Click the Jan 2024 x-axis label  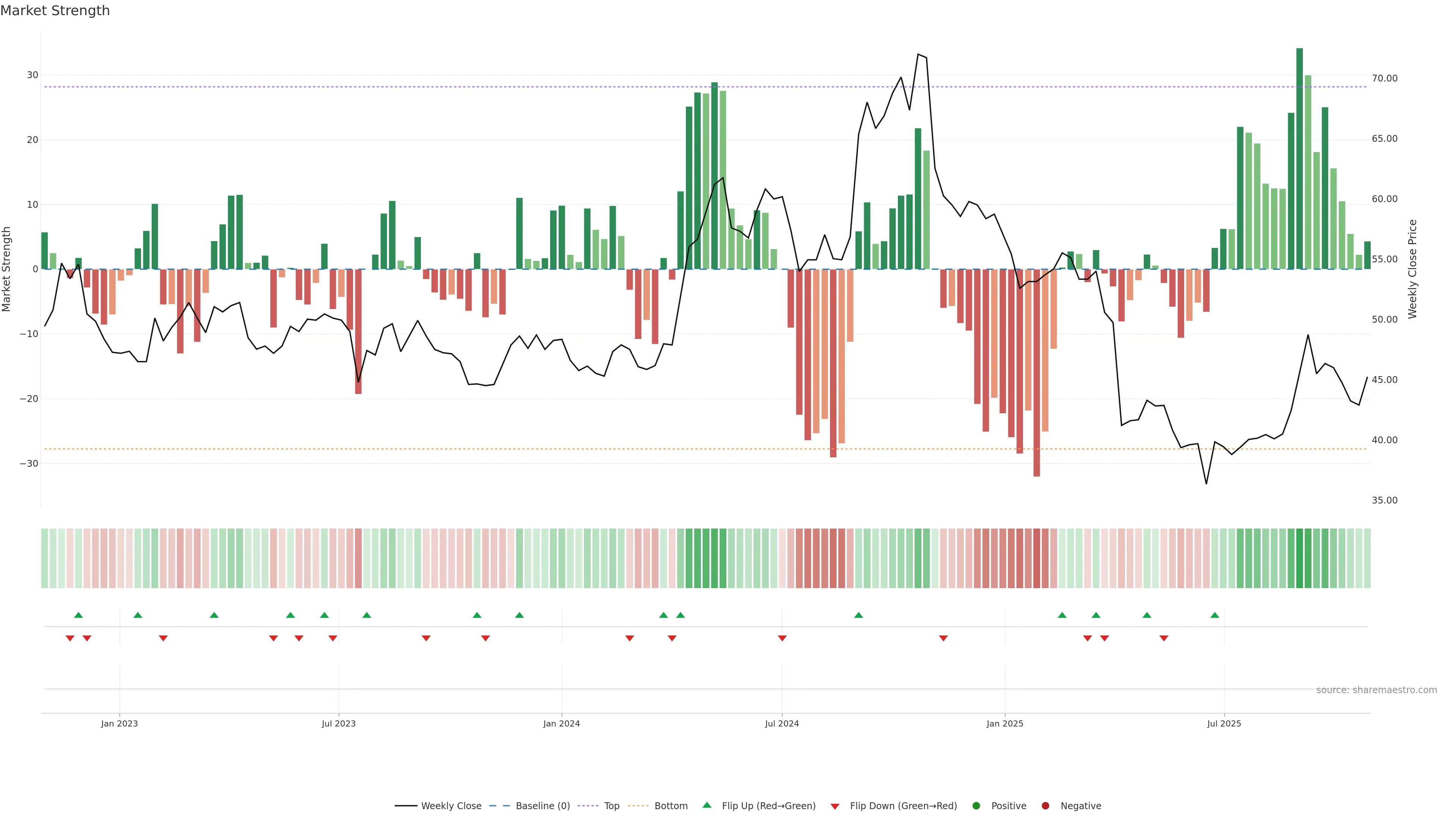click(561, 723)
